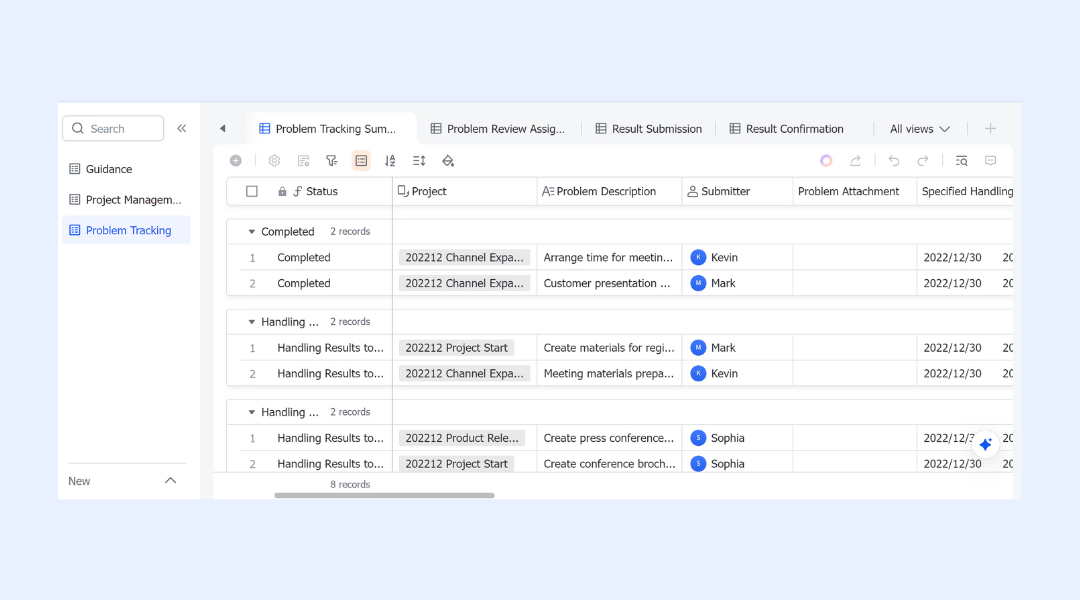Collapse the Handling group above the Sophia rows
Viewport: 1080px width, 600px height.
[251, 412]
